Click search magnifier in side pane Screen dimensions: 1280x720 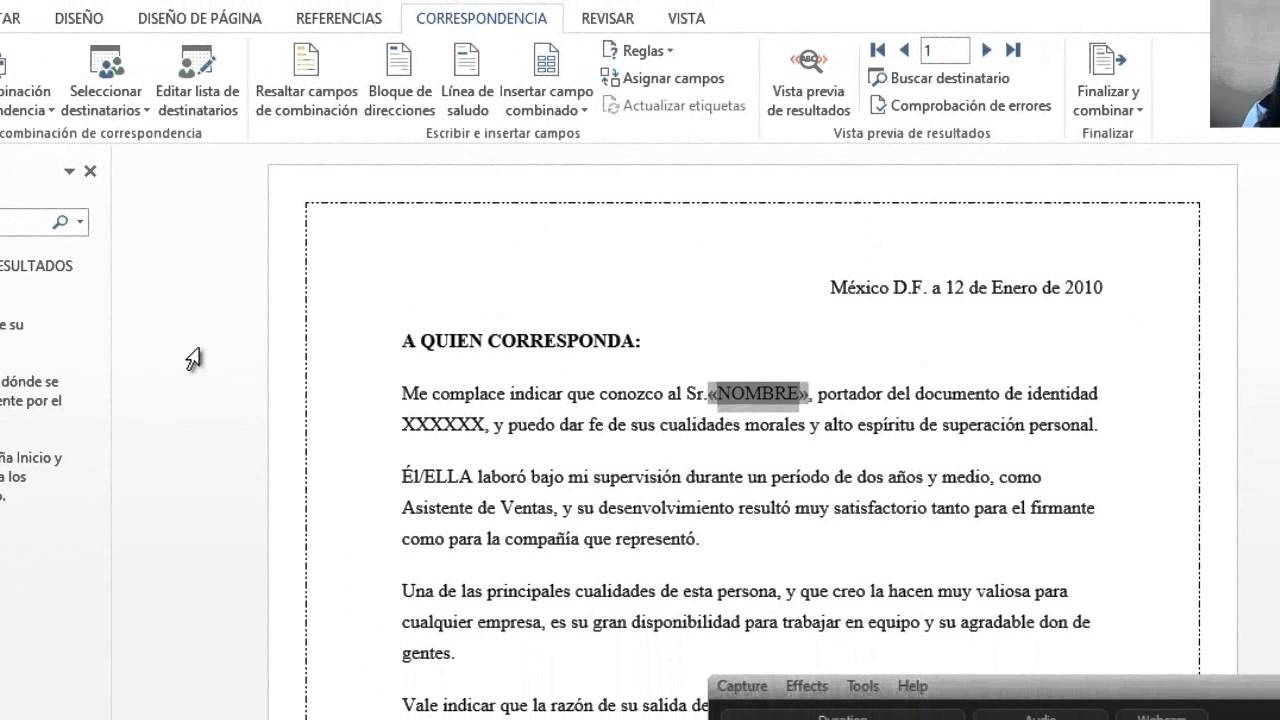60,222
